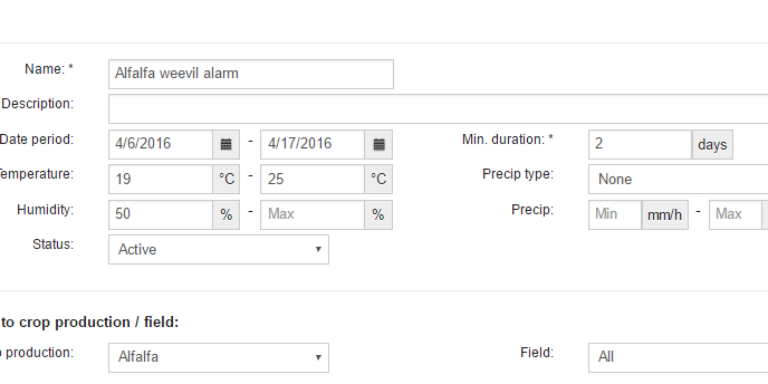Click the Min. duration field showing 2
Viewport: 768px width, 384px height.
click(640, 144)
